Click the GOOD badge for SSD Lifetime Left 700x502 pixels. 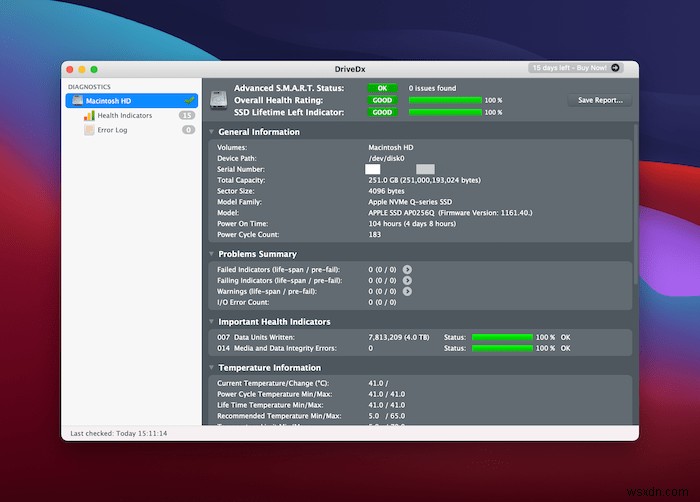coord(382,112)
